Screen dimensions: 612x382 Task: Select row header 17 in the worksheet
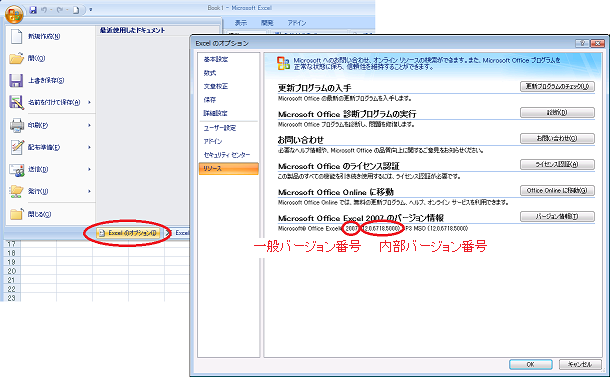click(x=11, y=244)
